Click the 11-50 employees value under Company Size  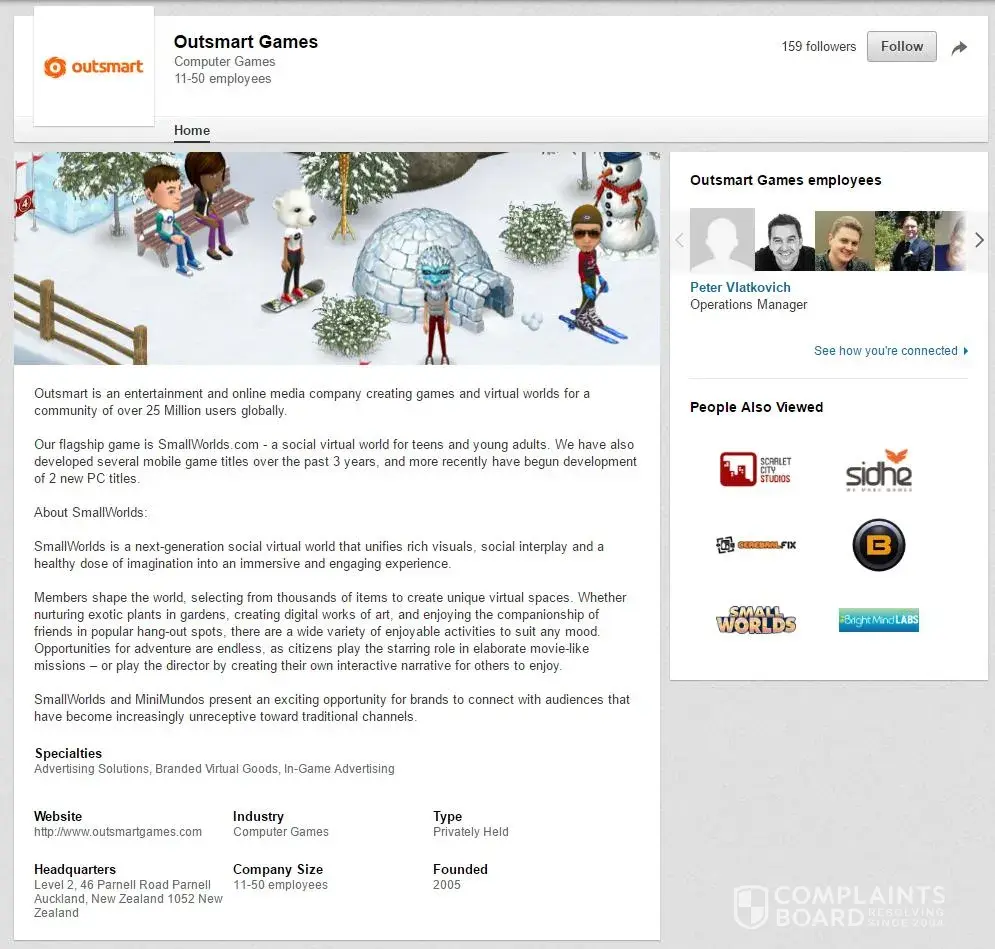pyautogui.click(x=280, y=884)
